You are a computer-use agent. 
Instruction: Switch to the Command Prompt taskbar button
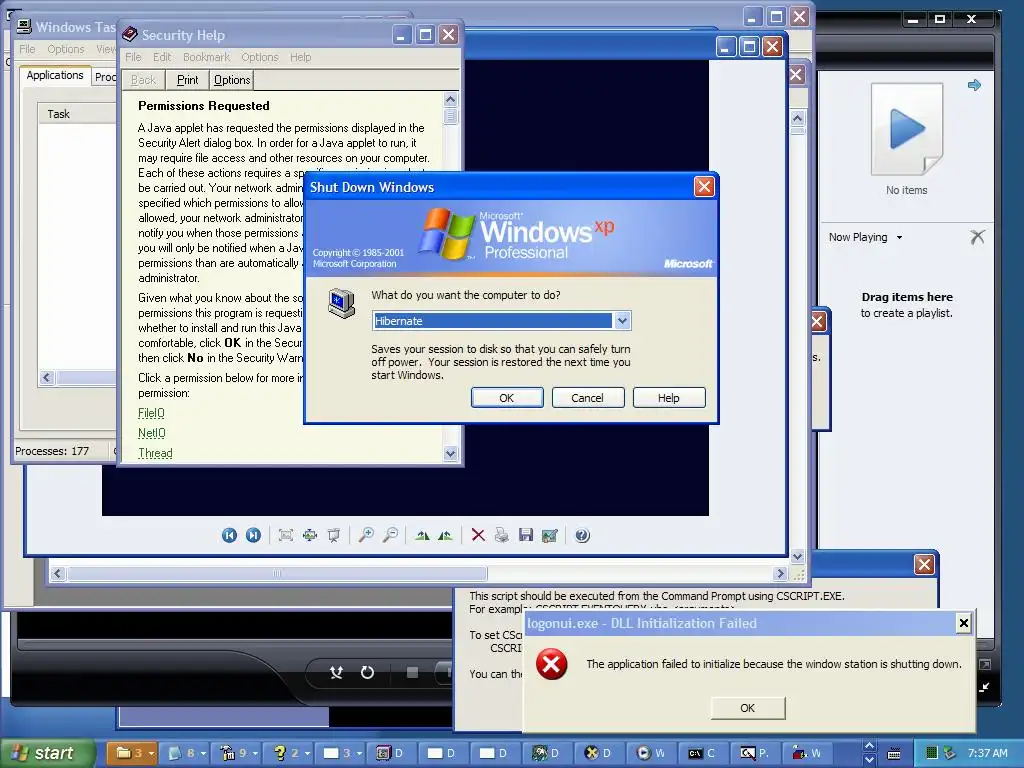pos(702,753)
